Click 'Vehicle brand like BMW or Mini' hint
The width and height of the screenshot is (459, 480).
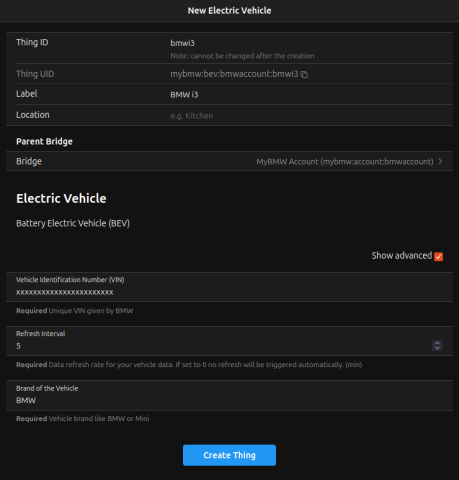click(x=99, y=418)
